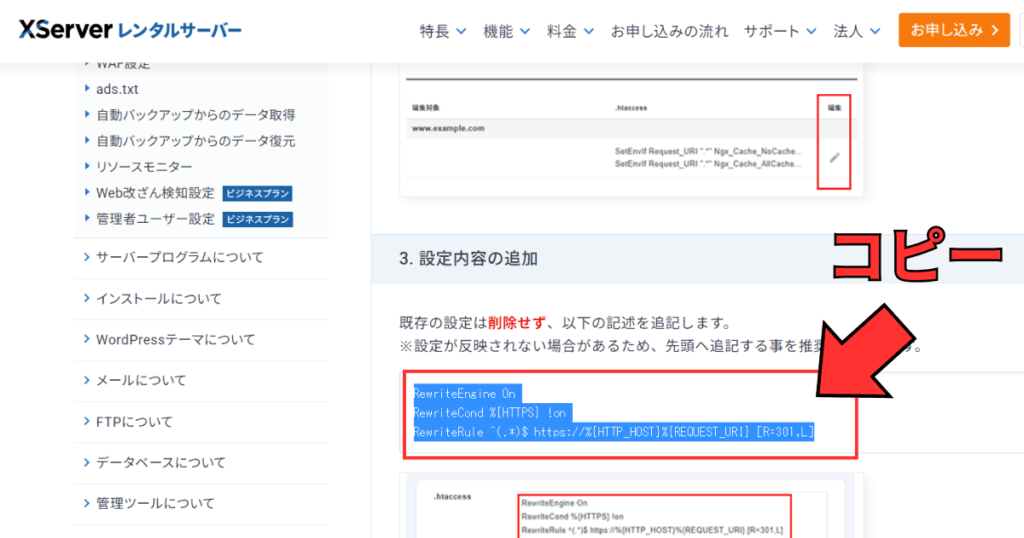Image resolution: width=1024 pixels, height=538 pixels.
Task: Open お申し込みの流れ page
Action: point(669,31)
